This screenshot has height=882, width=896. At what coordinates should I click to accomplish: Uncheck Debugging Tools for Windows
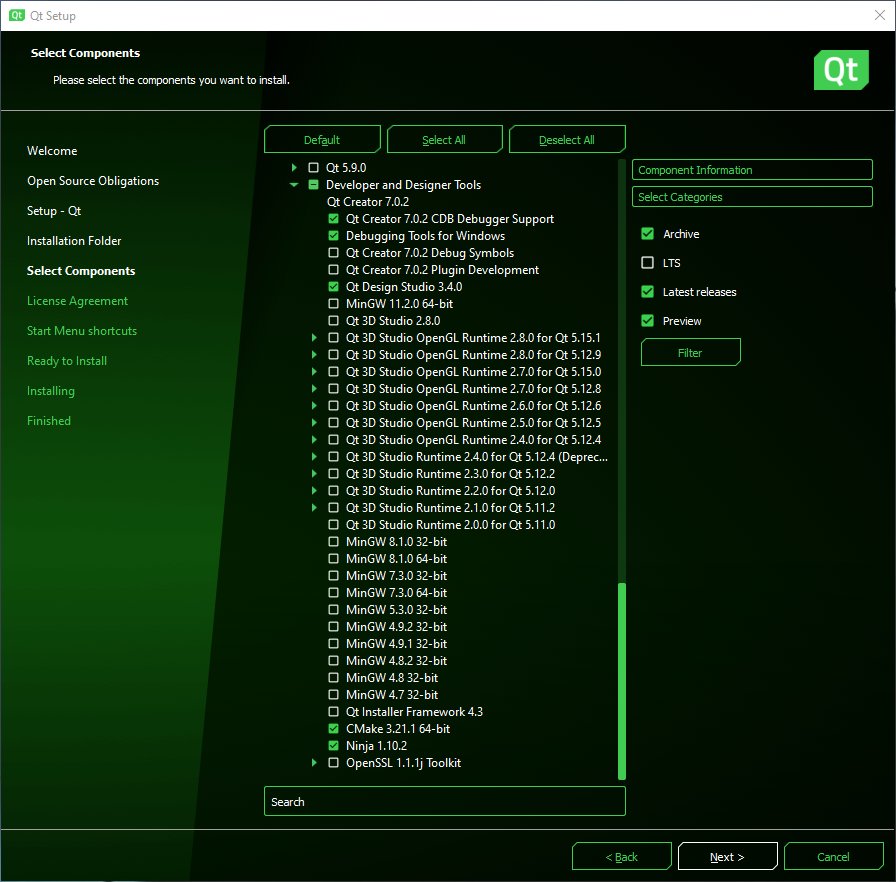334,235
